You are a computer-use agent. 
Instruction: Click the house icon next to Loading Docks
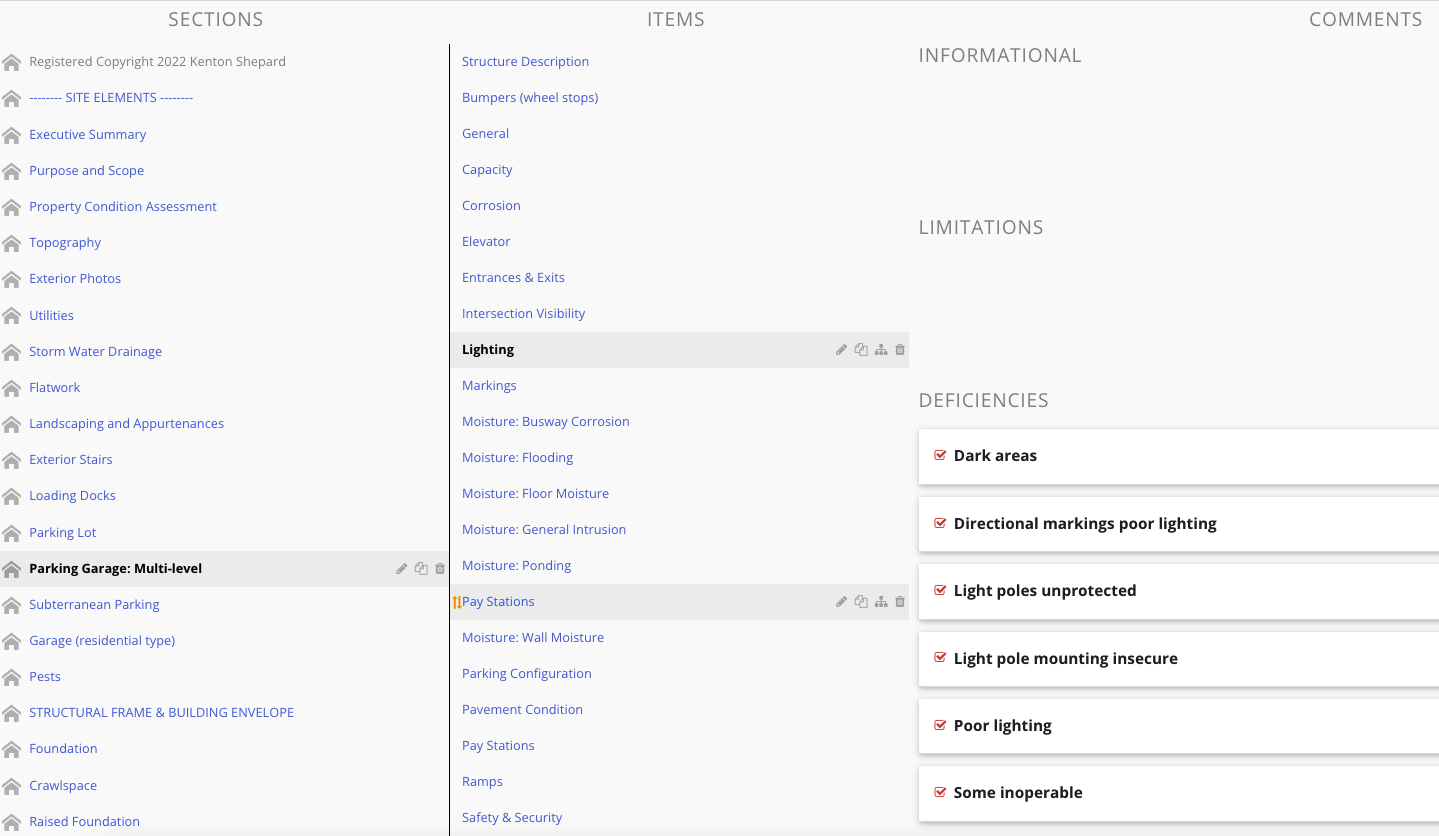[x=12, y=496]
